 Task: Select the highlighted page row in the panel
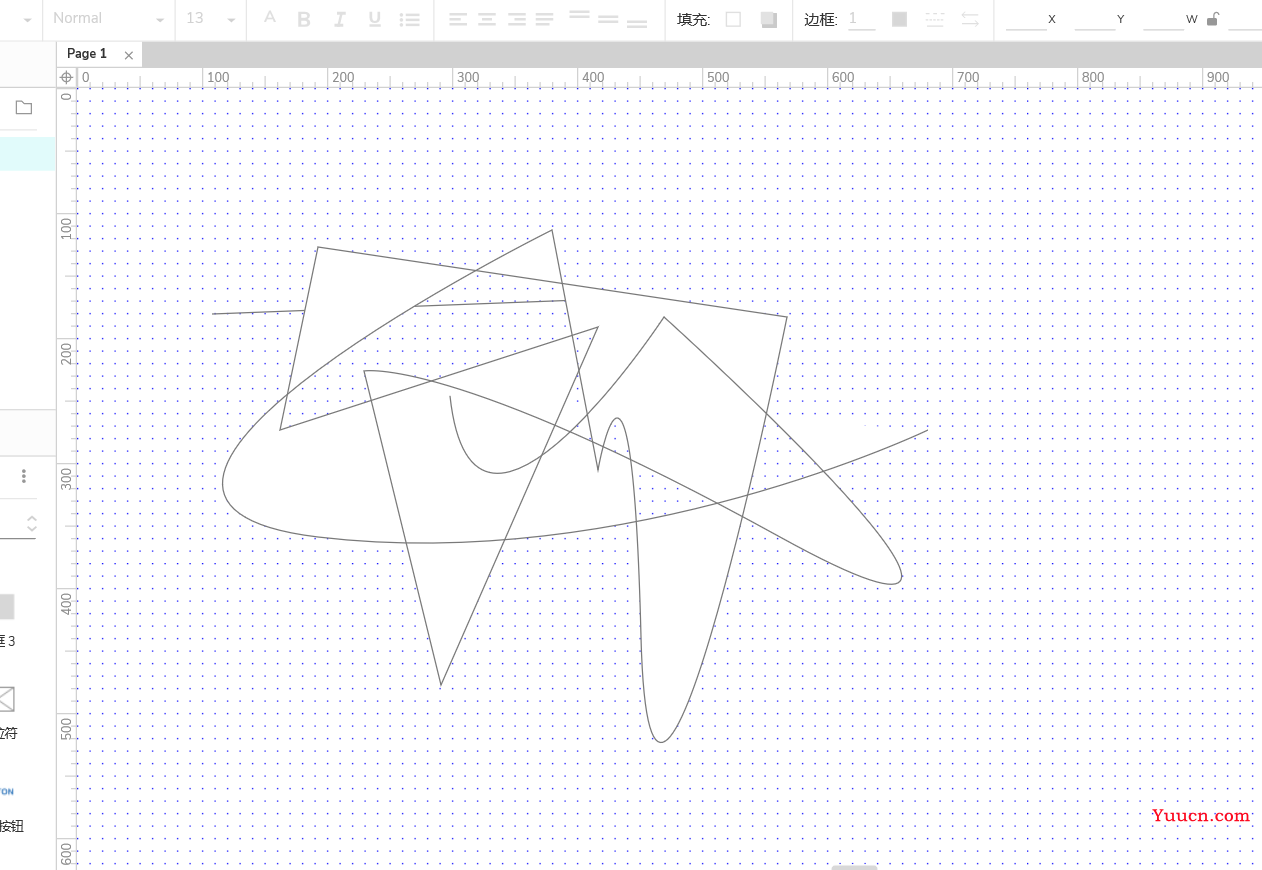click(28, 154)
